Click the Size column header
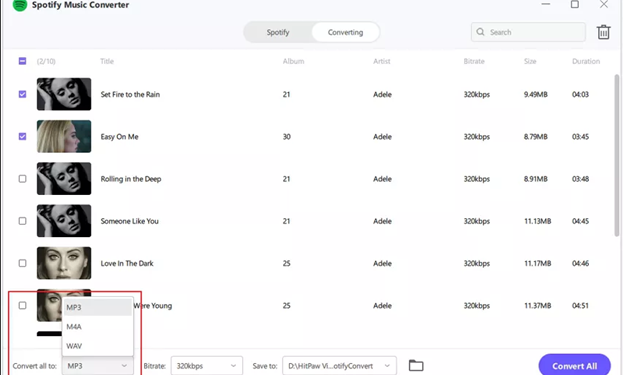 (x=530, y=61)
